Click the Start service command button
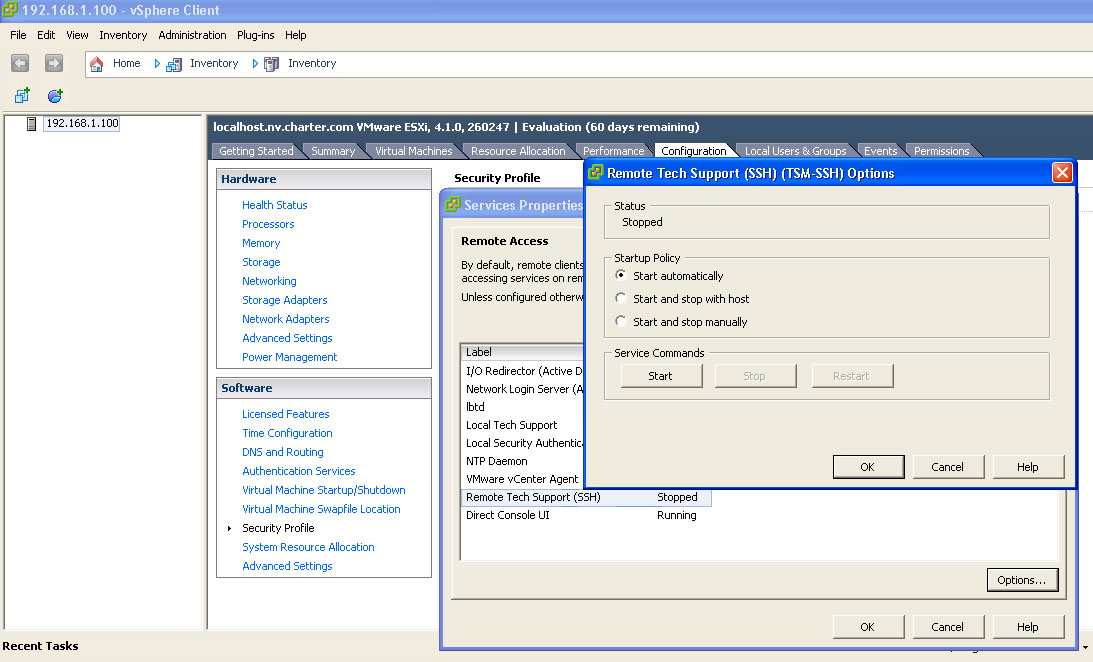1093x662 pixels. click(661, 376)
